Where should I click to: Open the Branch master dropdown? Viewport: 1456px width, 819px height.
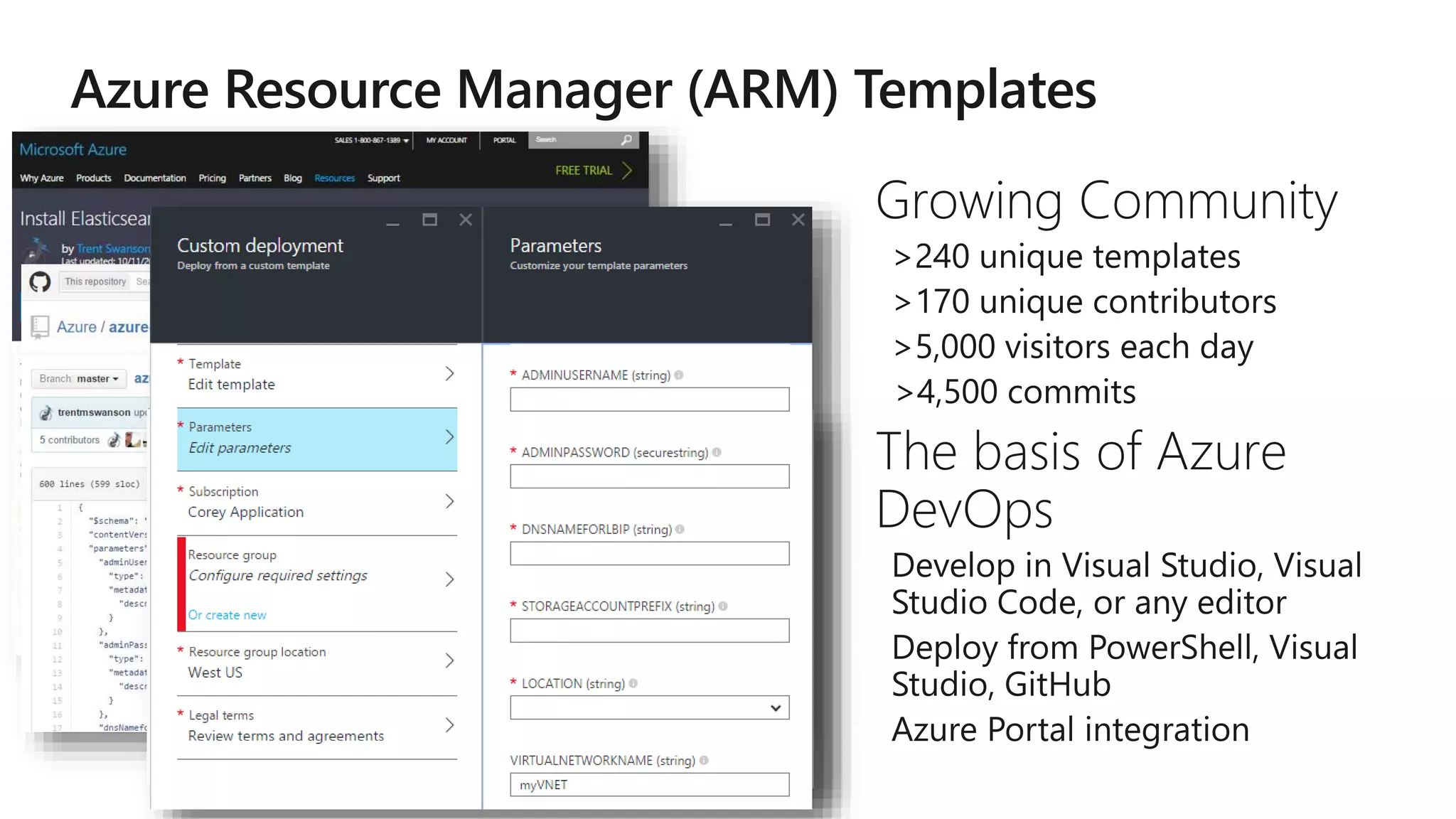[79, 379]
